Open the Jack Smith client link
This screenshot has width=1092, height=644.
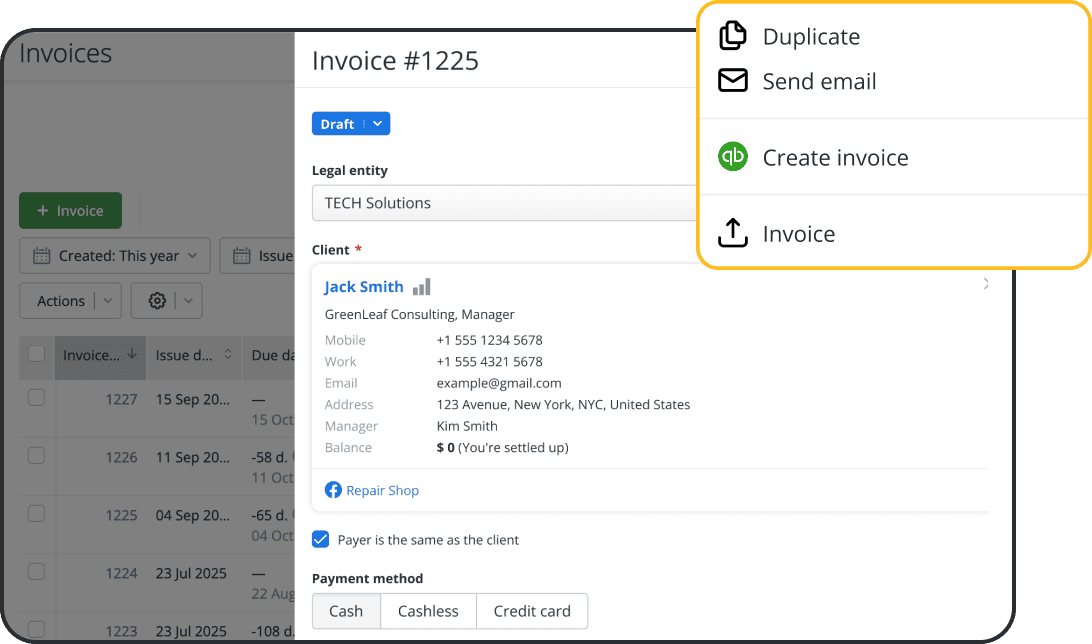(x=363, y=285)
